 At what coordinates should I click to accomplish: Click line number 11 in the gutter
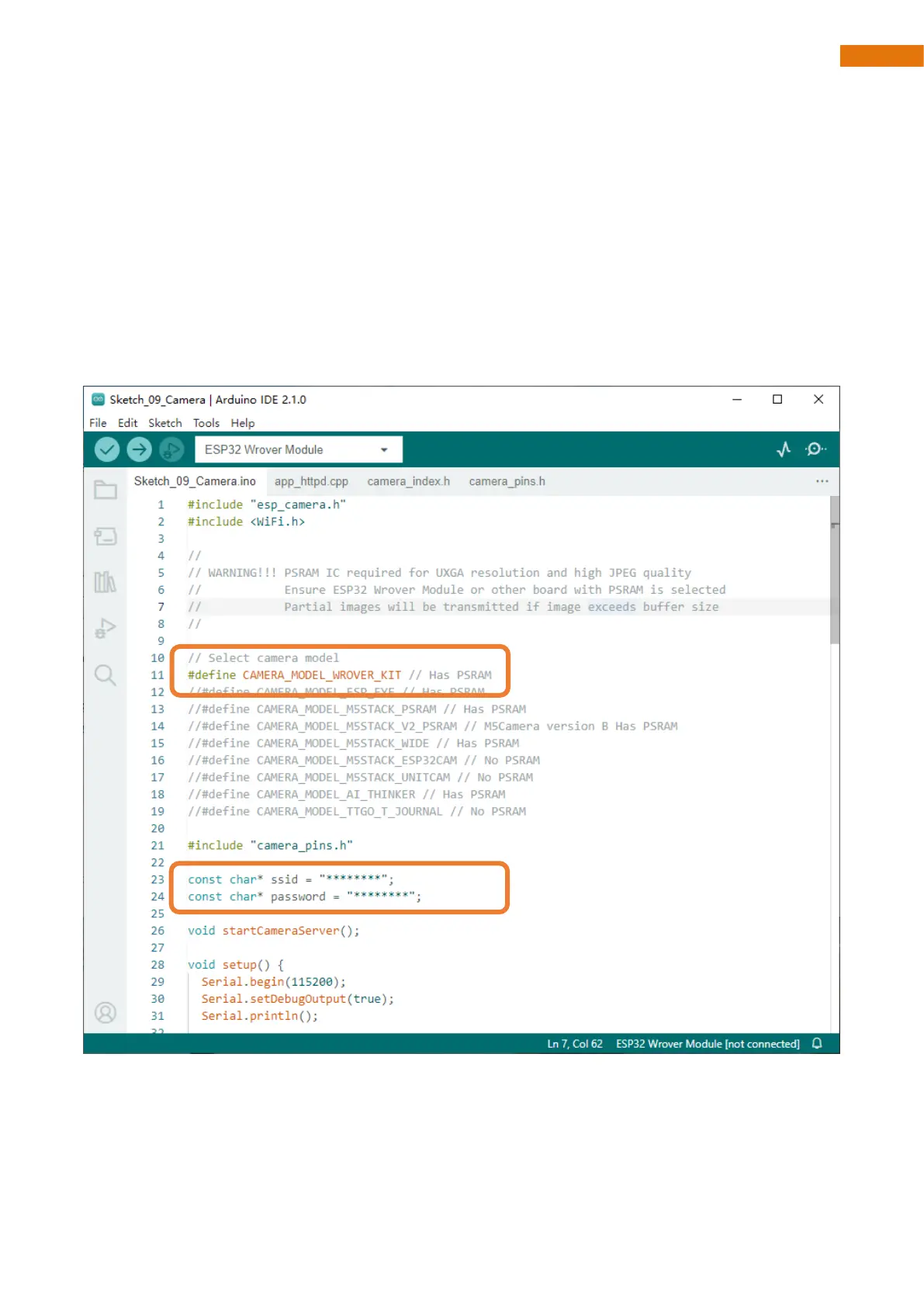pyautogui.click(x=157, y=675)
